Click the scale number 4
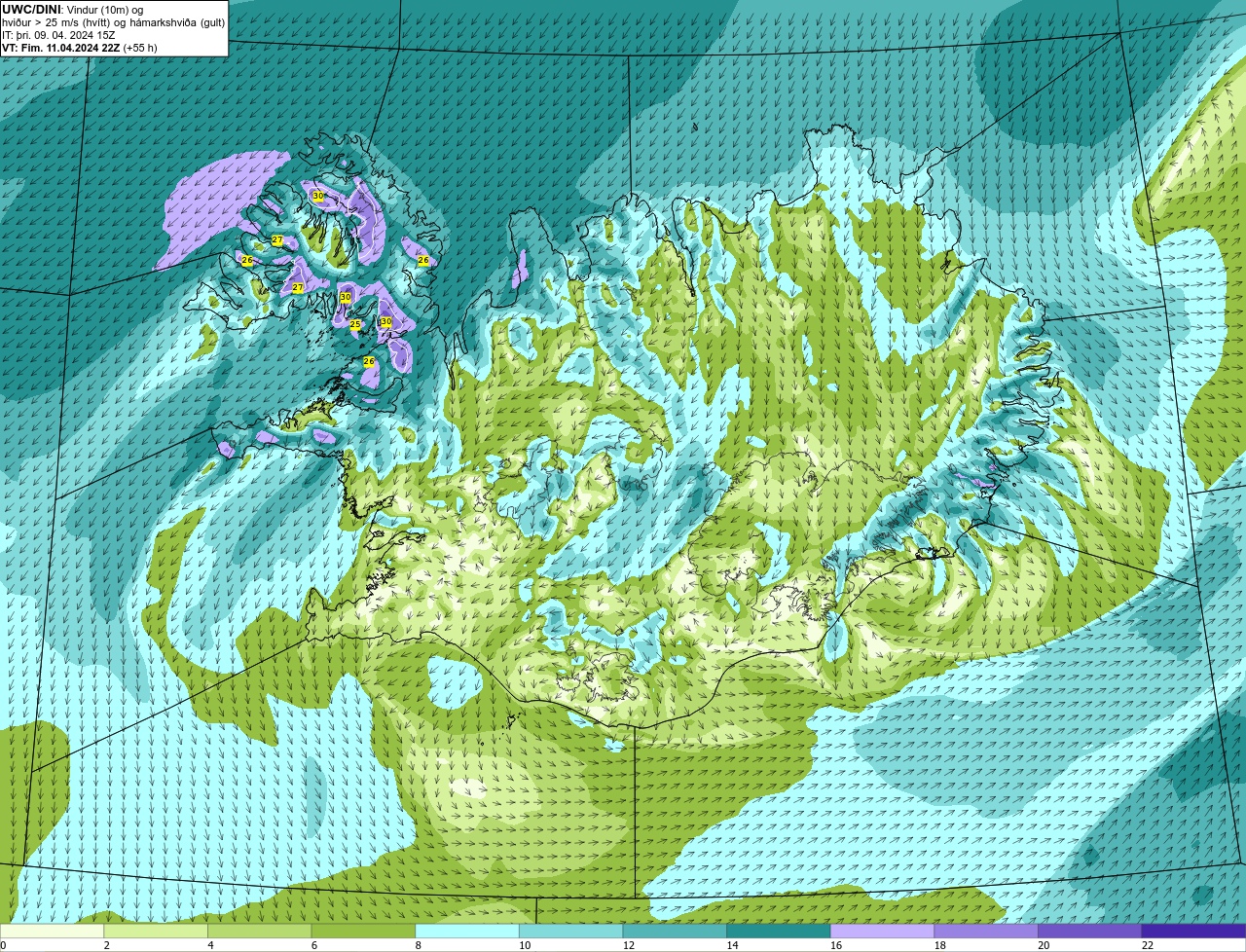Screen dimensions: 1246x952 pos(210,945)
